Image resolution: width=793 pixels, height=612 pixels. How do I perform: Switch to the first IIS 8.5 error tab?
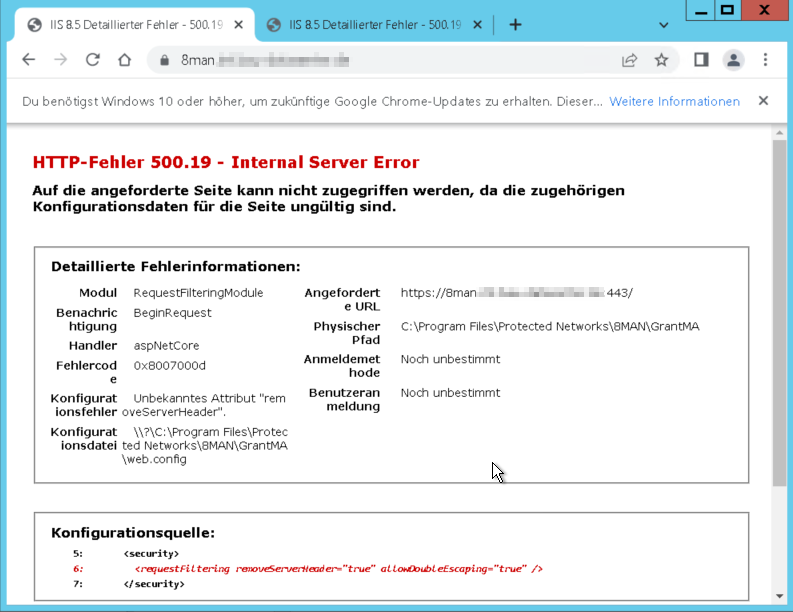point(135,25)
